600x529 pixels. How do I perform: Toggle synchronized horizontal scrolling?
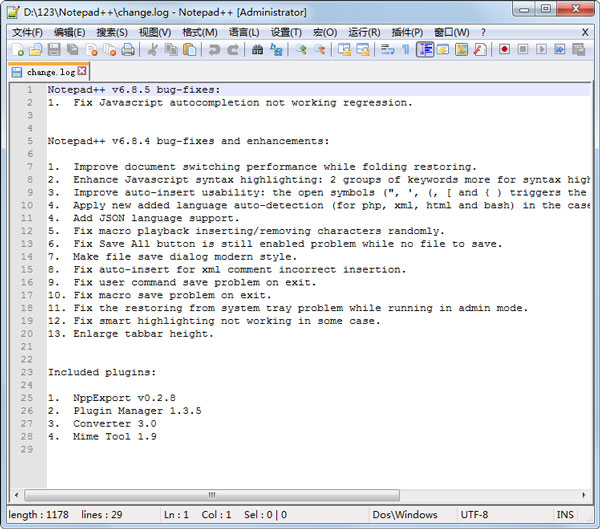362,50
